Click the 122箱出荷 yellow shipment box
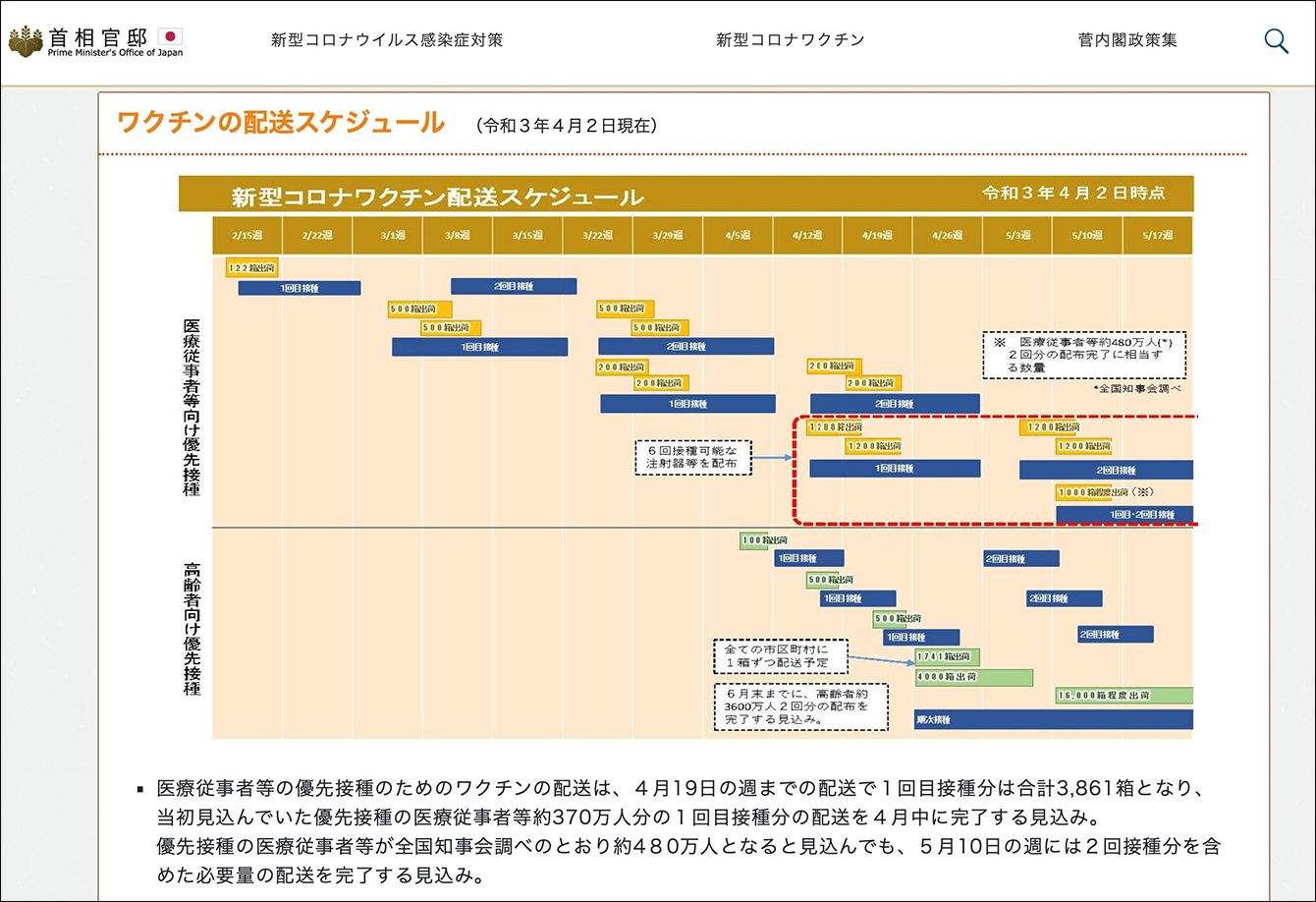The height and width of the screenshot is (902, 1316). 251,267
